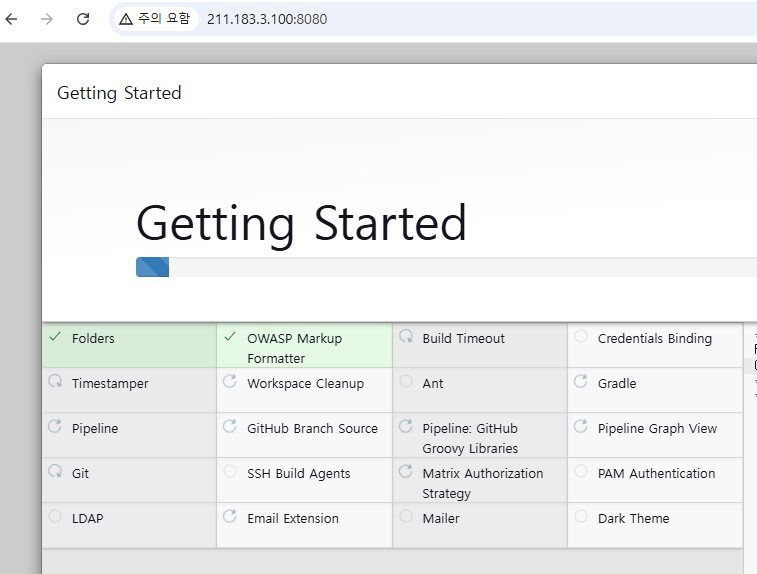
Task: Select the Dark Theme label
Action: pyautogui.click(x=633, y=518)
